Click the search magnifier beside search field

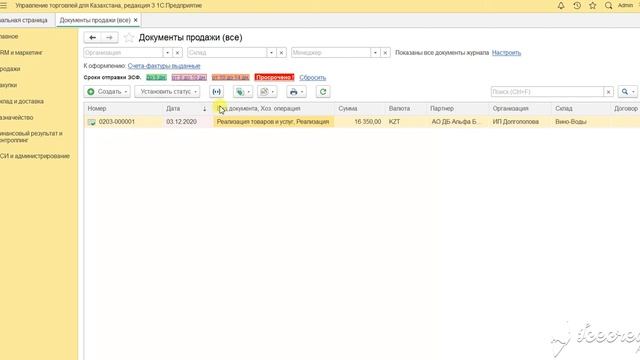tap(627, 92)
